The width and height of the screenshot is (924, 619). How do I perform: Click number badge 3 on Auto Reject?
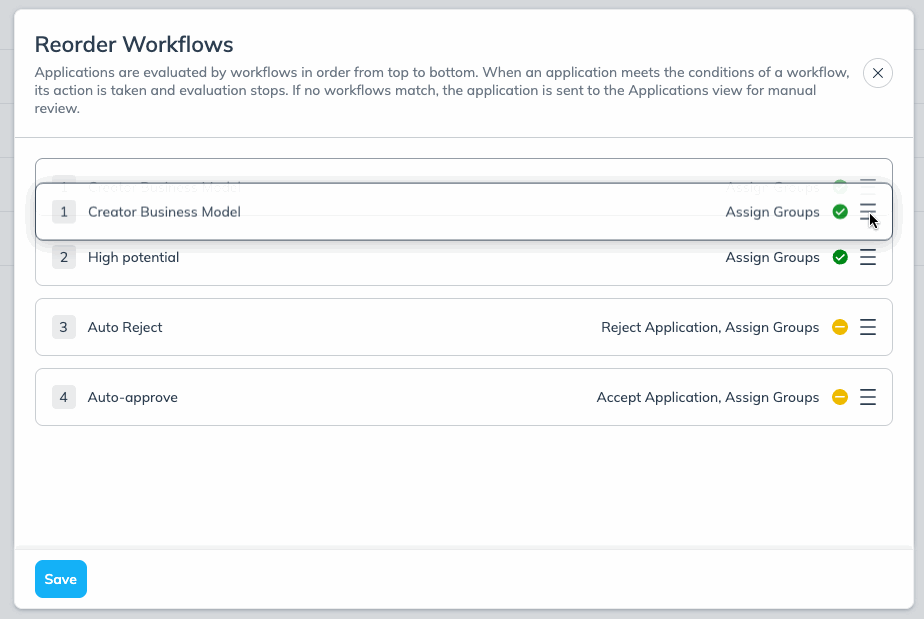pos(64,327)
